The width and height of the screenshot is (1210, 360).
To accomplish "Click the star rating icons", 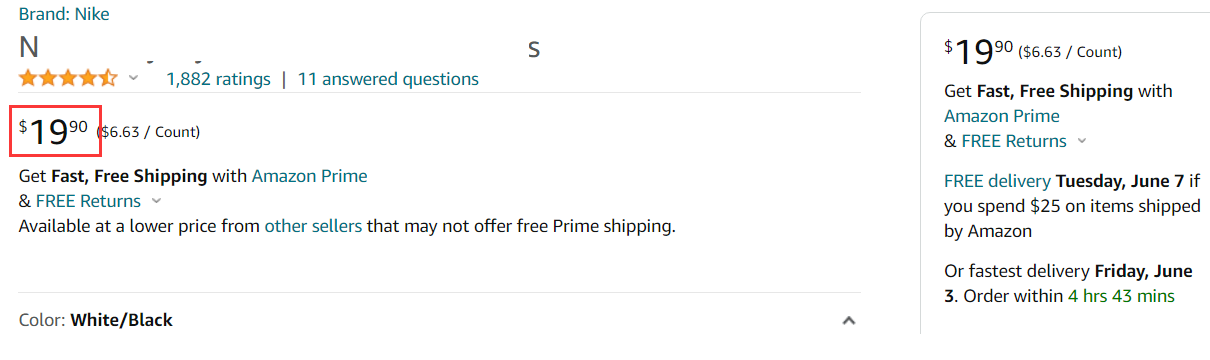I will point(68,78).
